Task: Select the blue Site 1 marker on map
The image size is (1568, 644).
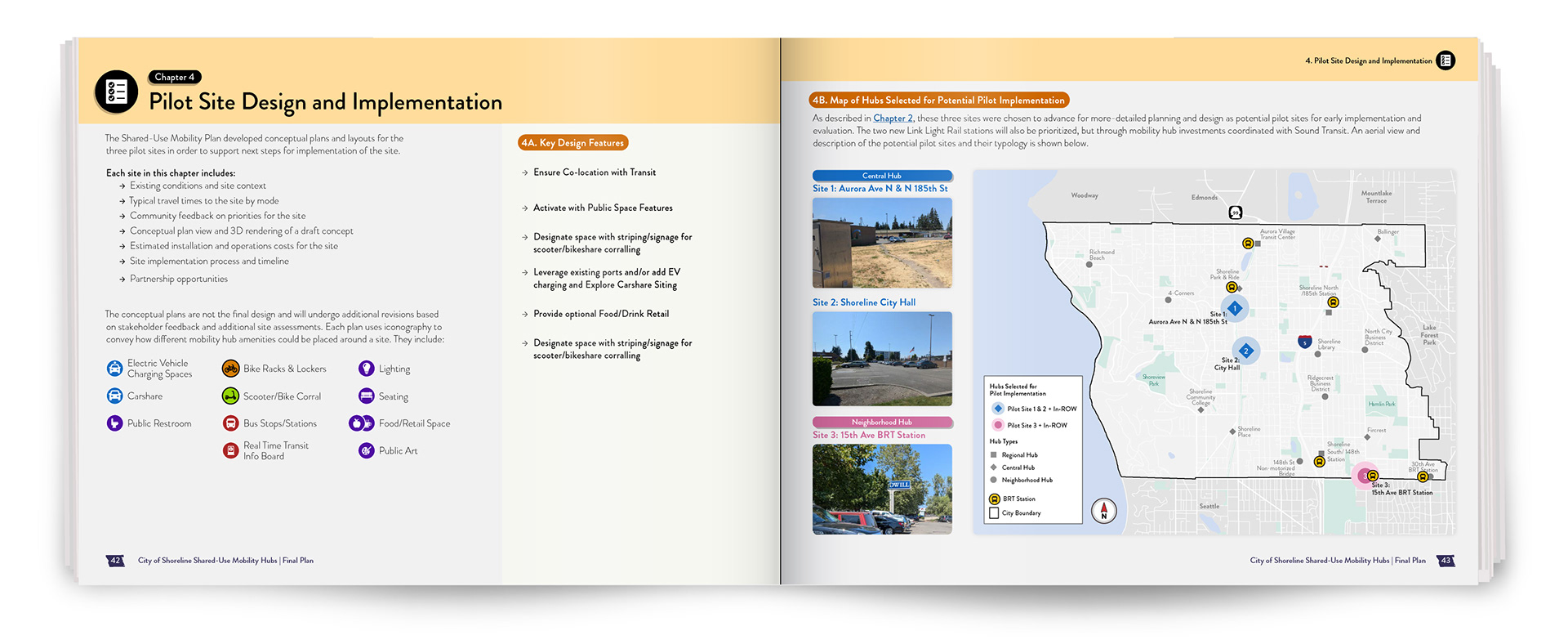Action: pos(1235,308)
